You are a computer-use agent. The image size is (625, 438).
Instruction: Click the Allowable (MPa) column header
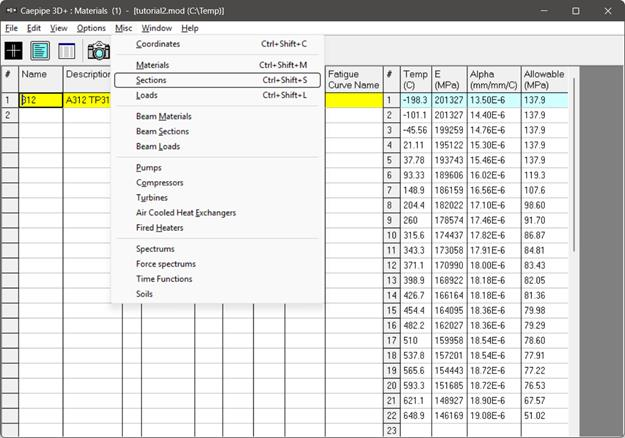pyautogui.click(x=544, y=79)
